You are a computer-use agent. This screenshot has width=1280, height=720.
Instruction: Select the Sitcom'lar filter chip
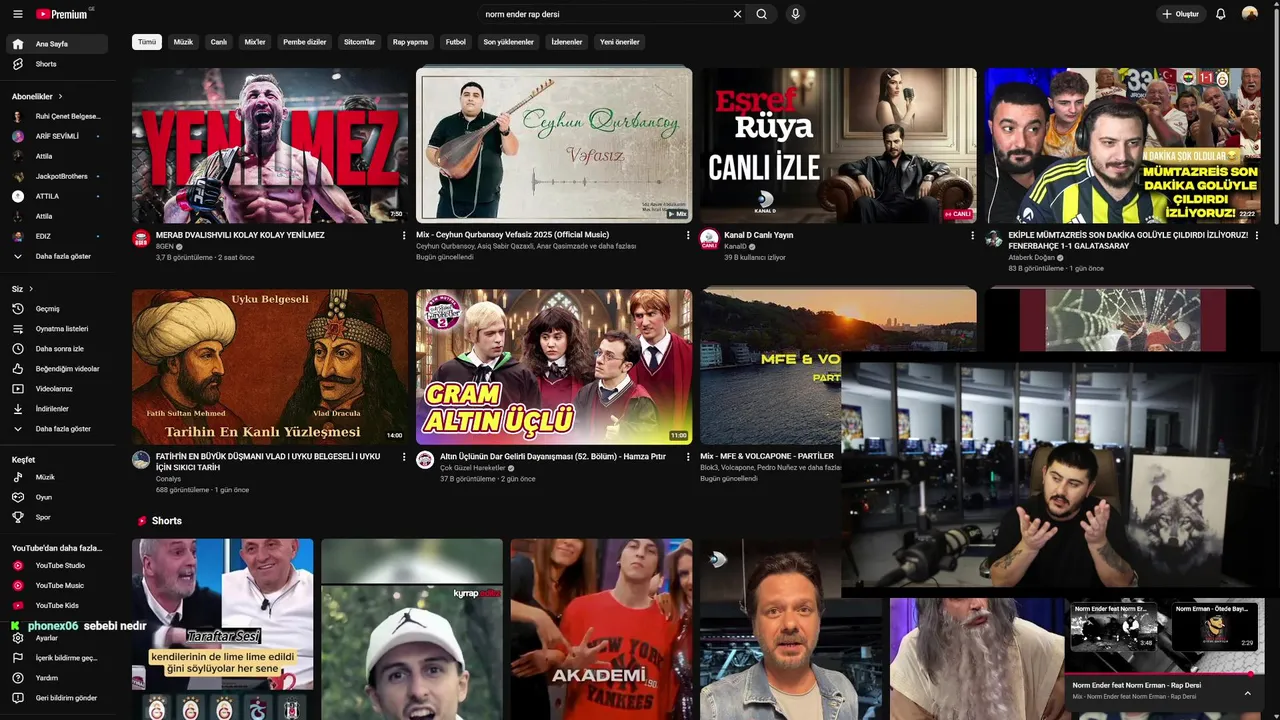tap(359, 42)
